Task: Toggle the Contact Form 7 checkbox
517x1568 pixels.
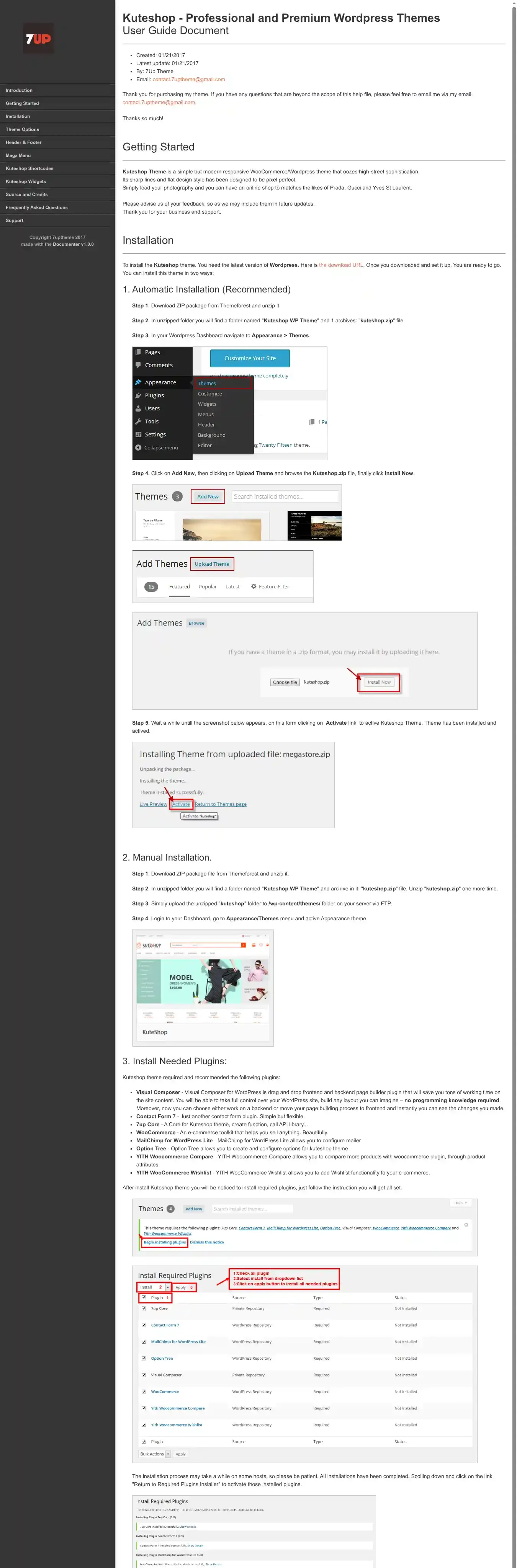Action: [x=144, y=1325]
